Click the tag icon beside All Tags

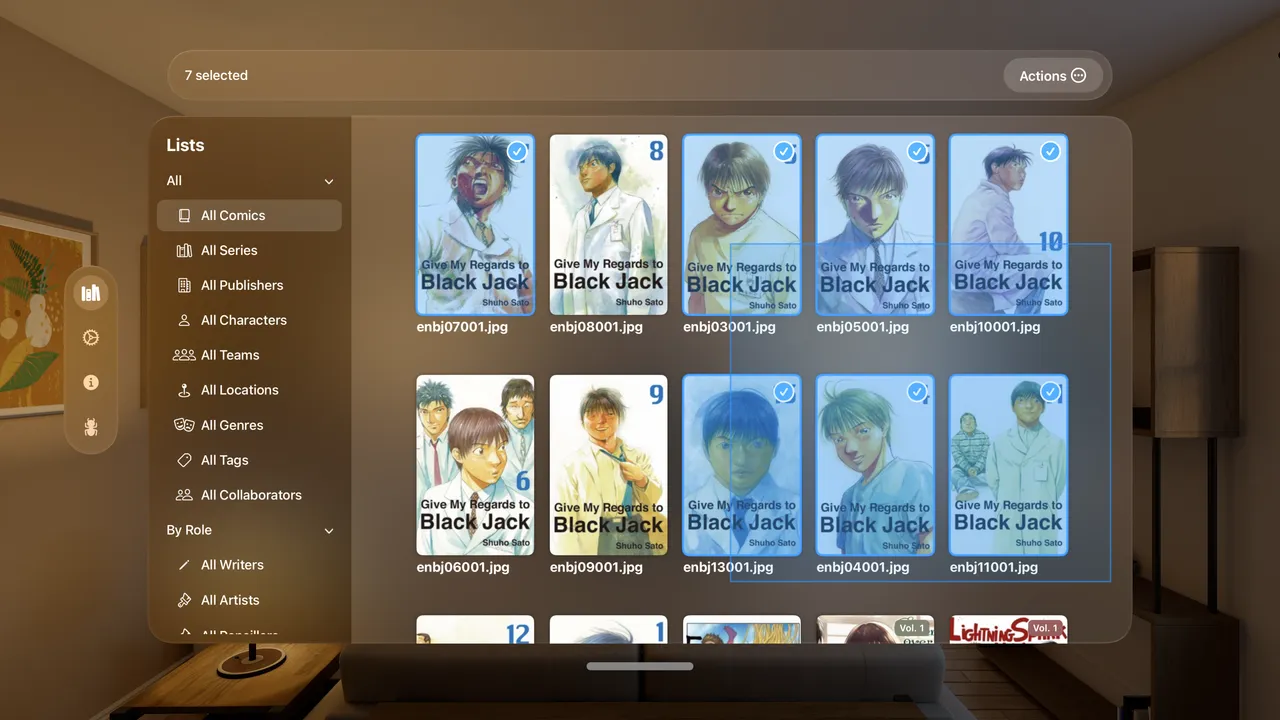[184, 460]
